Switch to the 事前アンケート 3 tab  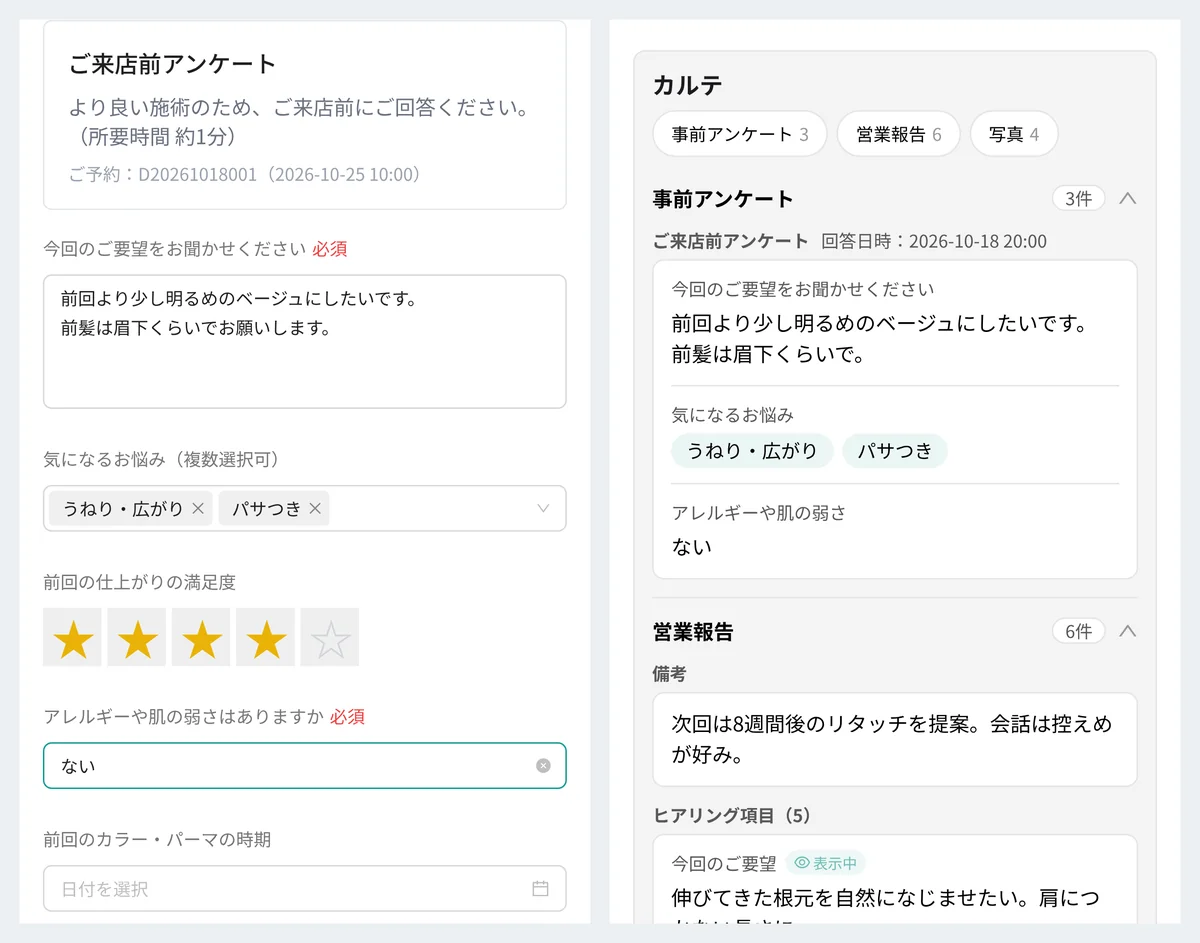click(740, 134)
